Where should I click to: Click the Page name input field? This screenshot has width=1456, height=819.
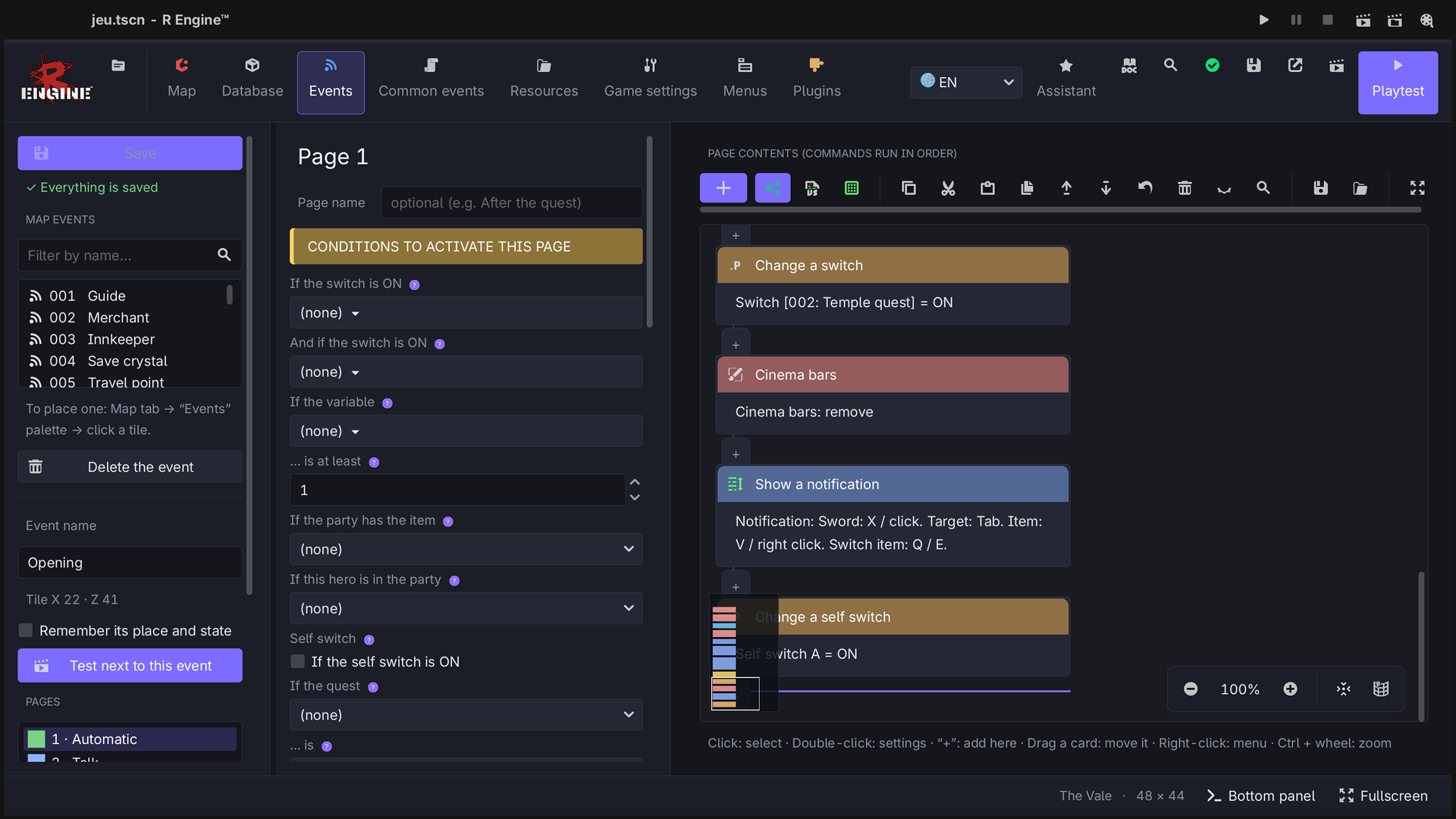pyautogui.click(x=511, y=202)
